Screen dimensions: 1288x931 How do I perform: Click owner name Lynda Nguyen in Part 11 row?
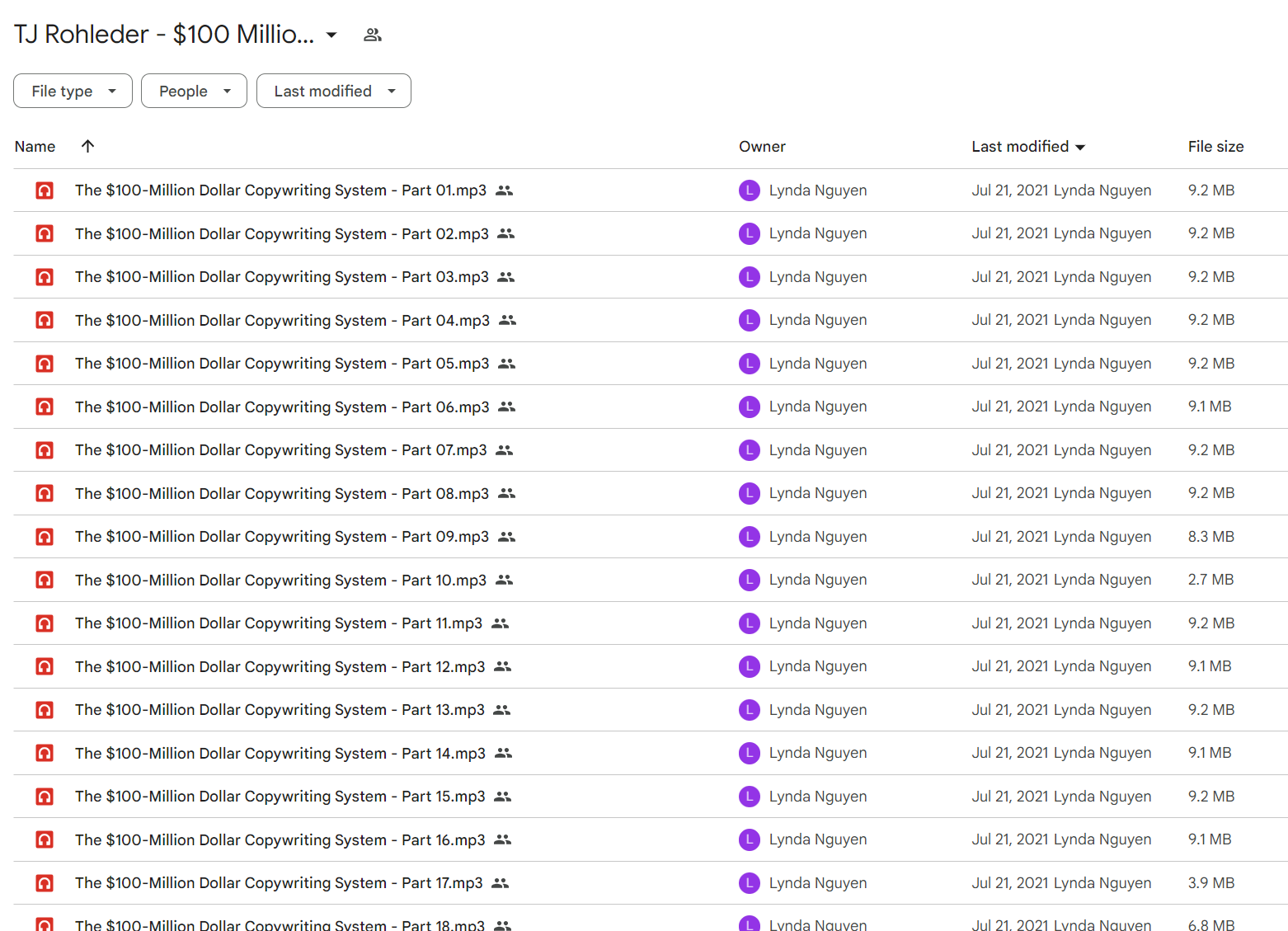click(818, 623)
